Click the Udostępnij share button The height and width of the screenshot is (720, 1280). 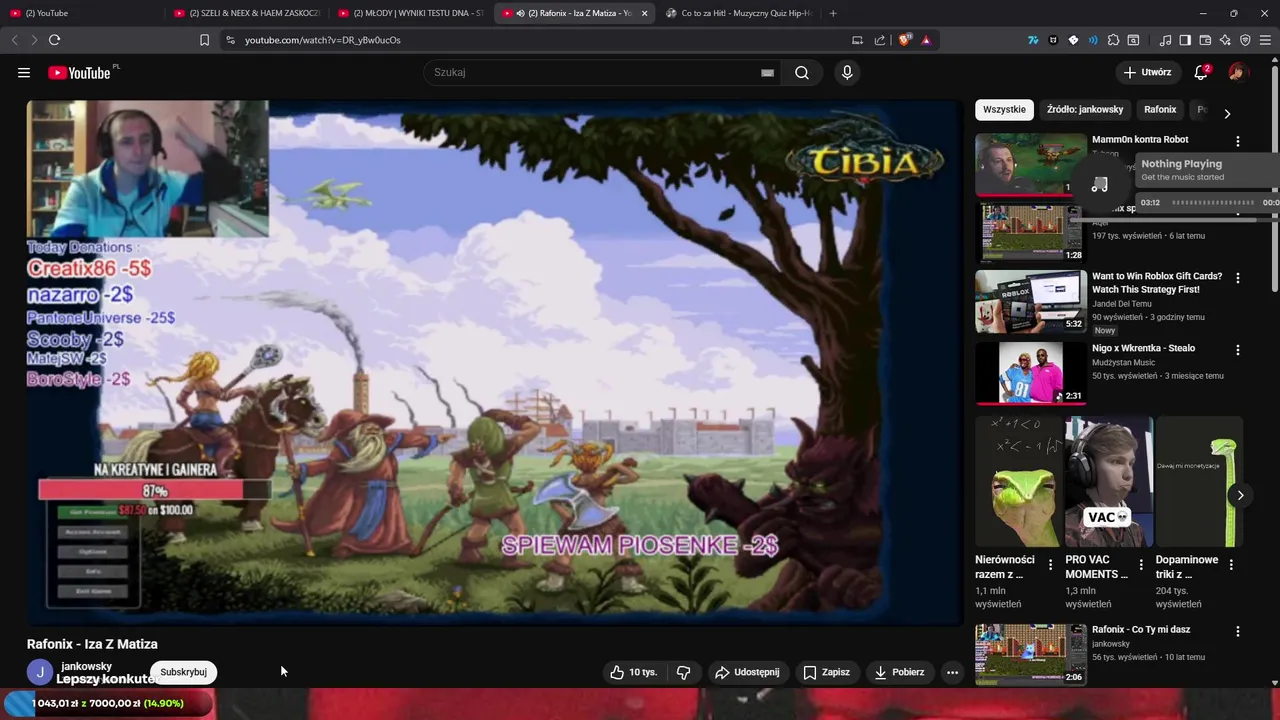coord(747,672)
